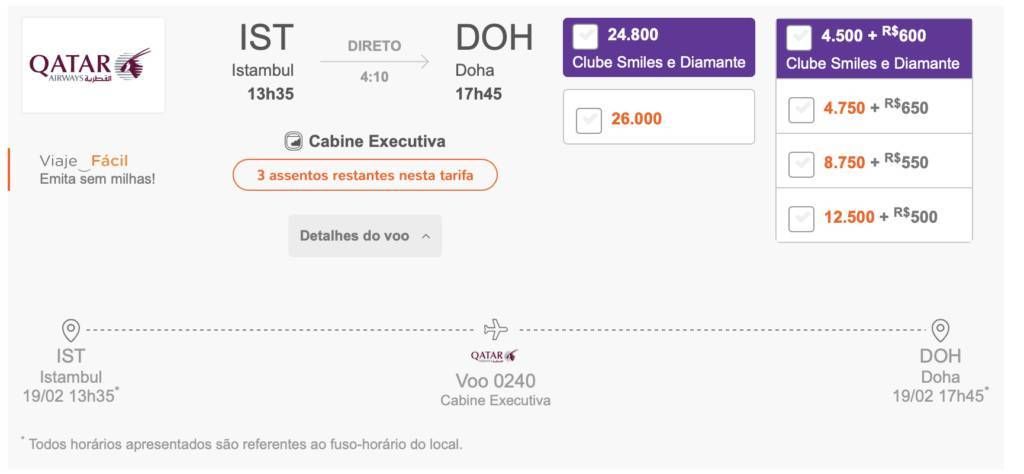Tick the 4.750 + R$650 fare checkbox
Image resolution: width=1024 pixels, height=474 pixels.
[x=801, y=110]
